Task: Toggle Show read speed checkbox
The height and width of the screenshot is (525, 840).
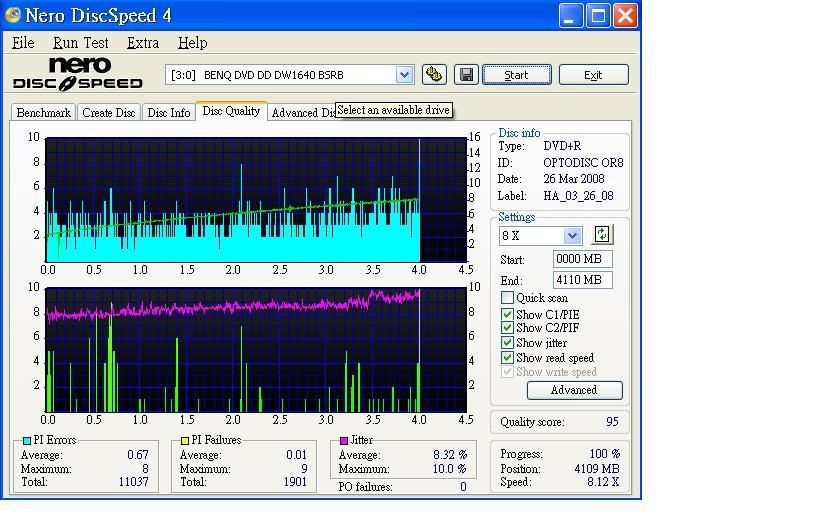Action: click(507, 357)
